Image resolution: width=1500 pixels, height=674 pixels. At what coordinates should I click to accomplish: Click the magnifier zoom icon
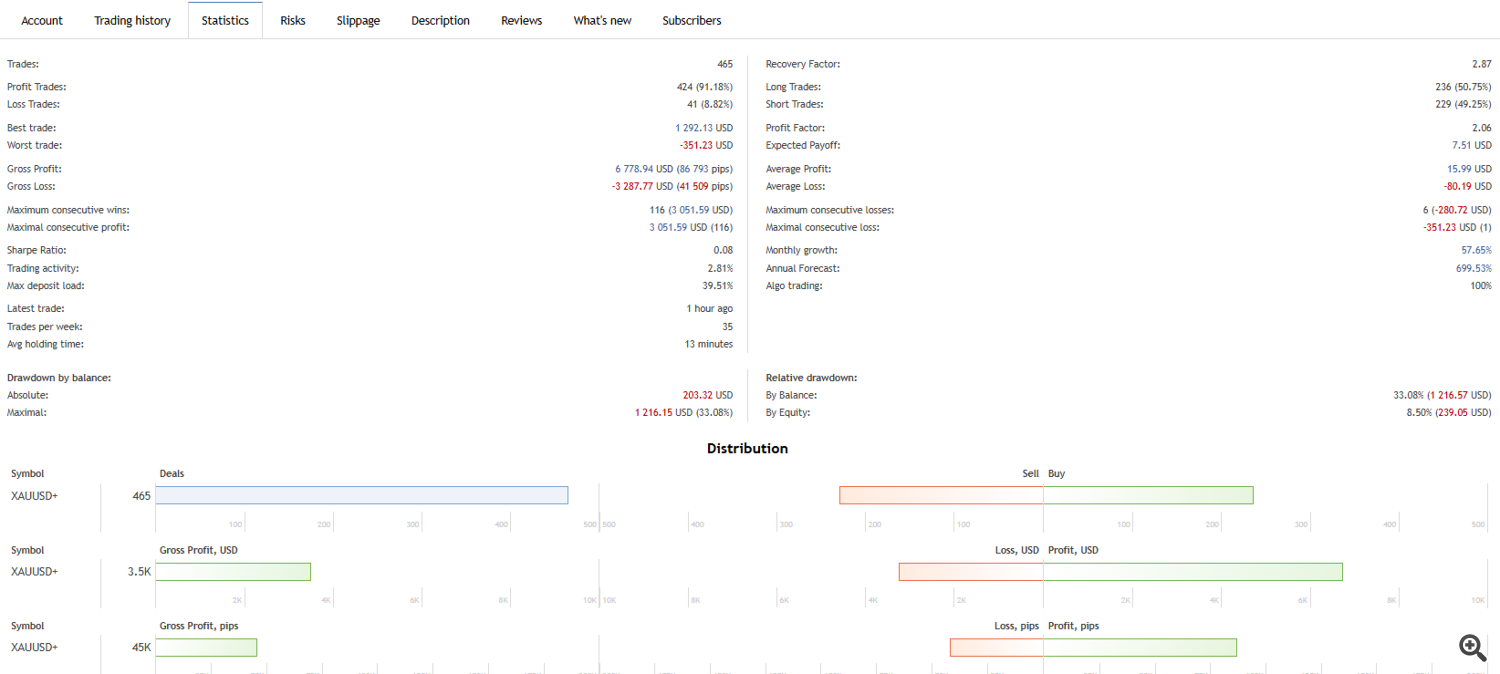[1472, 647]
